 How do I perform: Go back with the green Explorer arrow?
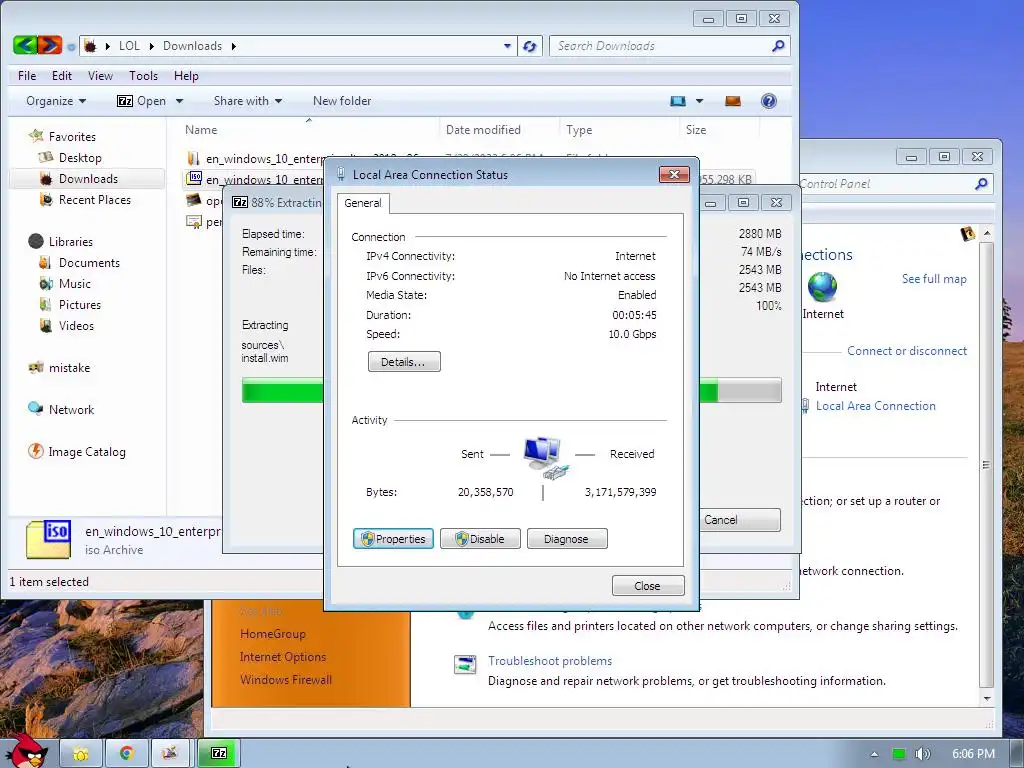tap(24, 45)
